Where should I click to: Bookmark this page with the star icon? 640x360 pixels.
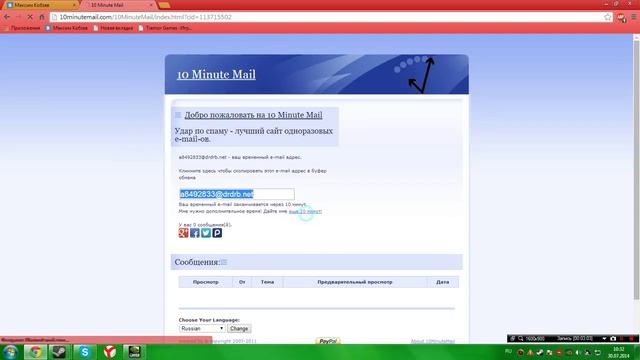pyautogui.click(x=608, y=17)
